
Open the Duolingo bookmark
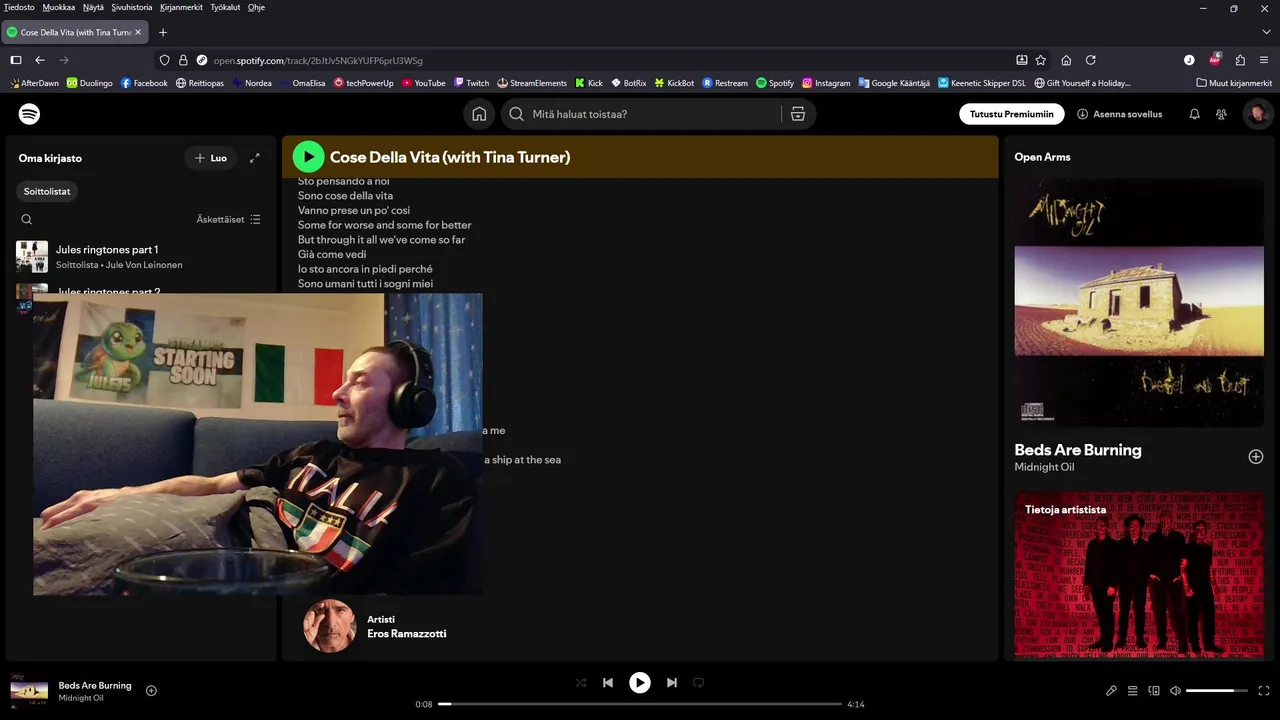click(90, 83)
